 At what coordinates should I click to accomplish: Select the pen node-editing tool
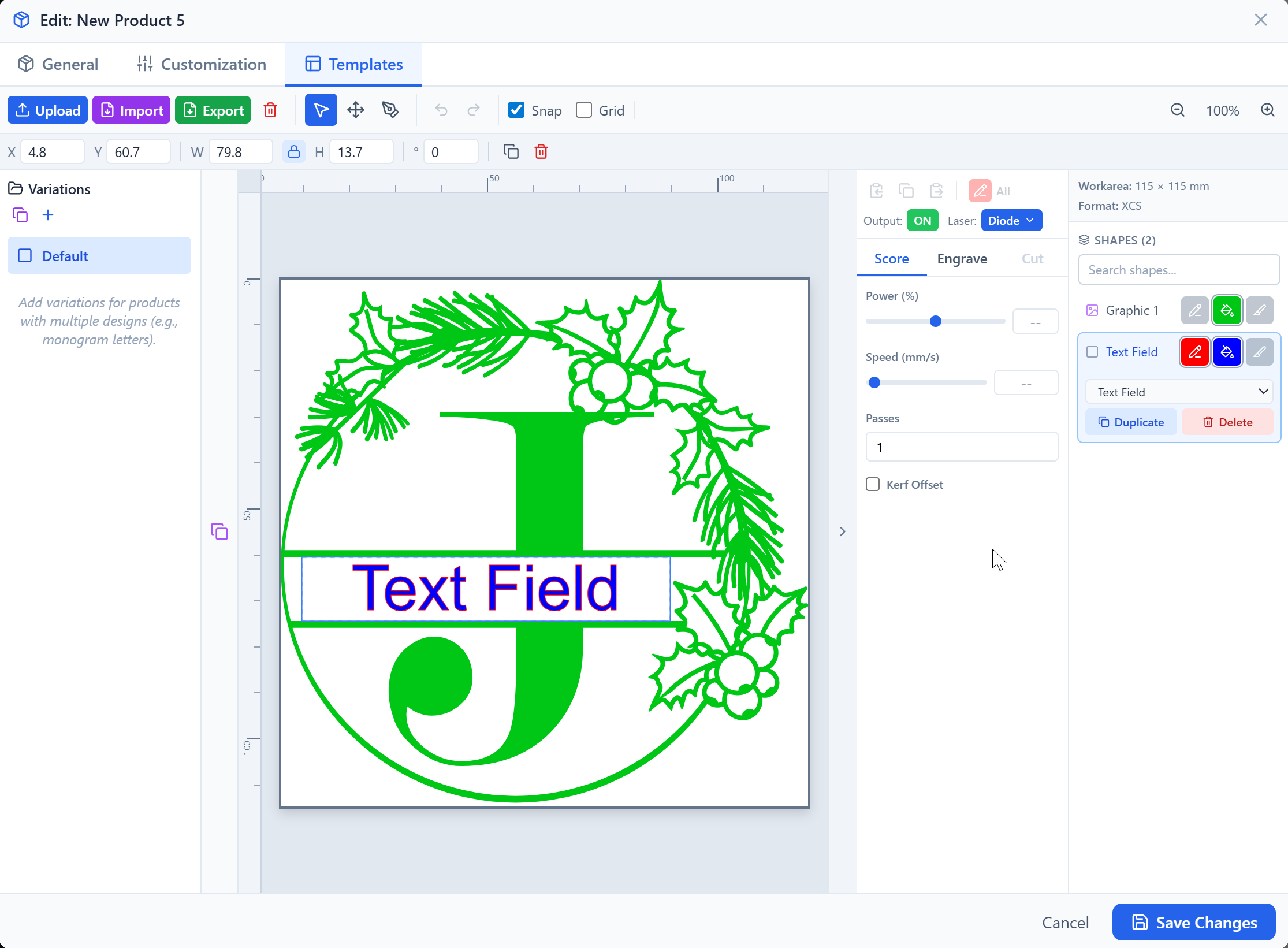(x=390, y=110)
